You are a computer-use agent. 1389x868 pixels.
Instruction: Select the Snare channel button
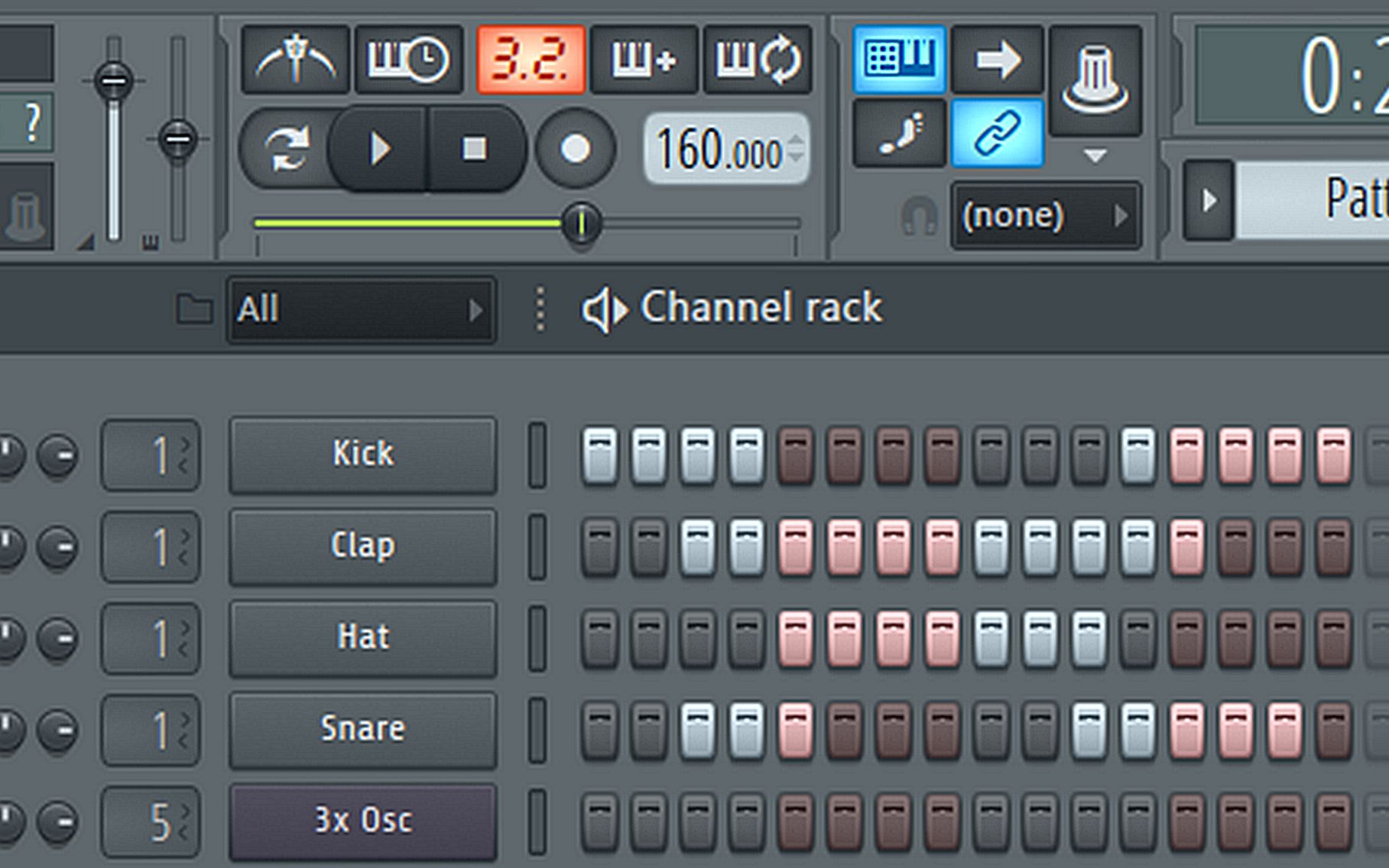[x=362, y=728]
